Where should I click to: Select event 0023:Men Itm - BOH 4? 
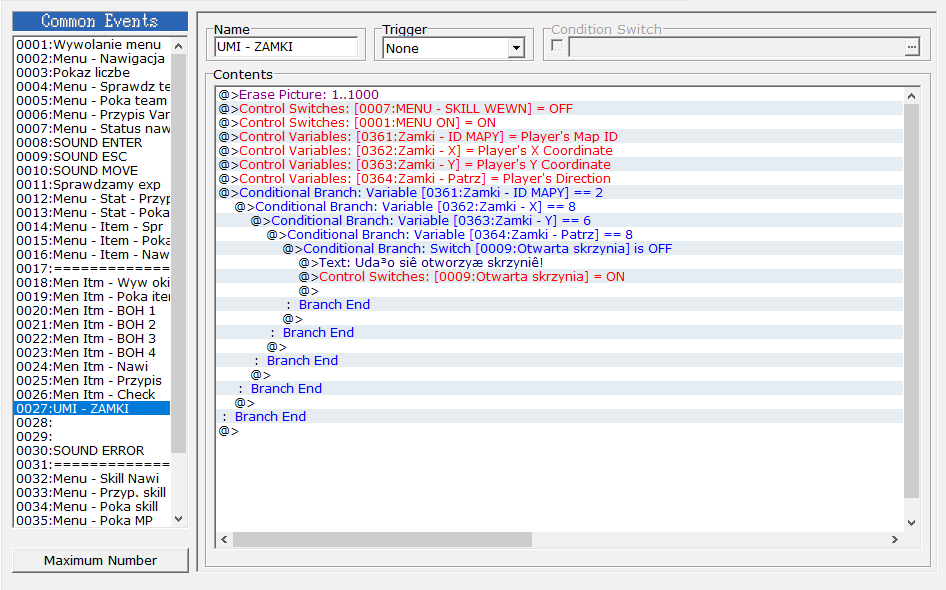click(92, 352)
